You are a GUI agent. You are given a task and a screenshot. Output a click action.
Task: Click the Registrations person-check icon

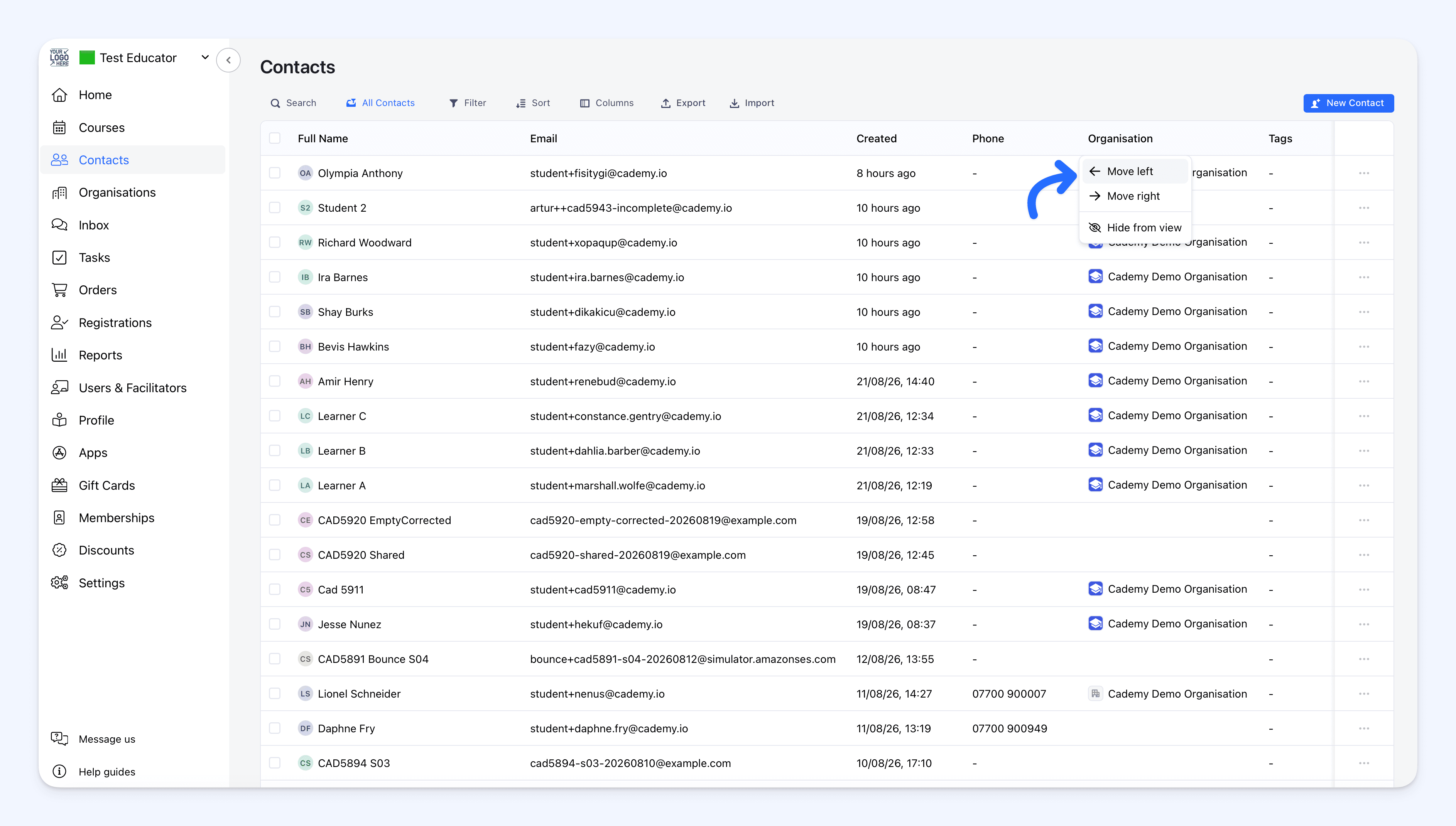tap(59, 323)
